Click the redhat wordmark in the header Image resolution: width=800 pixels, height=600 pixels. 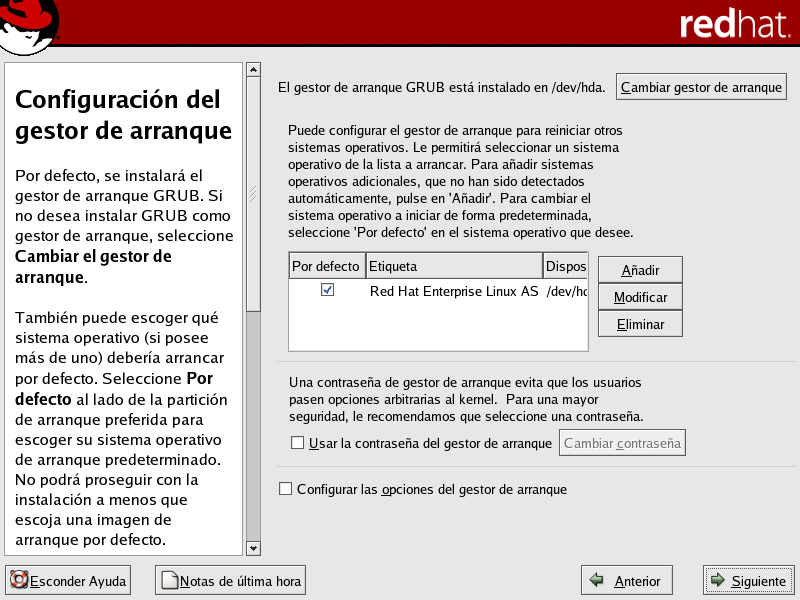pyautogui.click(x=734, y=24)
